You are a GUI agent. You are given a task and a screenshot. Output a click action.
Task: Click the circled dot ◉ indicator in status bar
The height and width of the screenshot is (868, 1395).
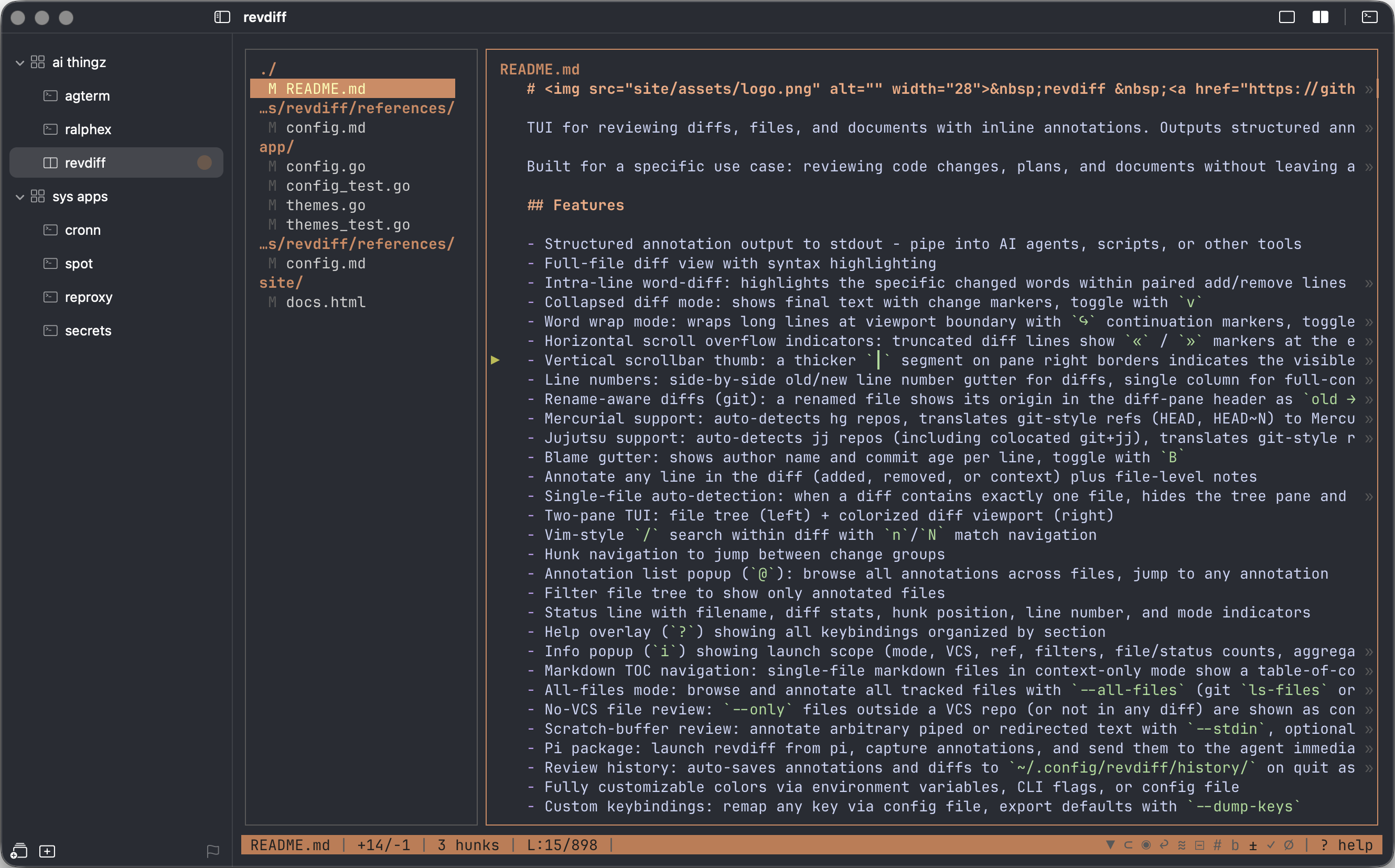point(1146,844)
